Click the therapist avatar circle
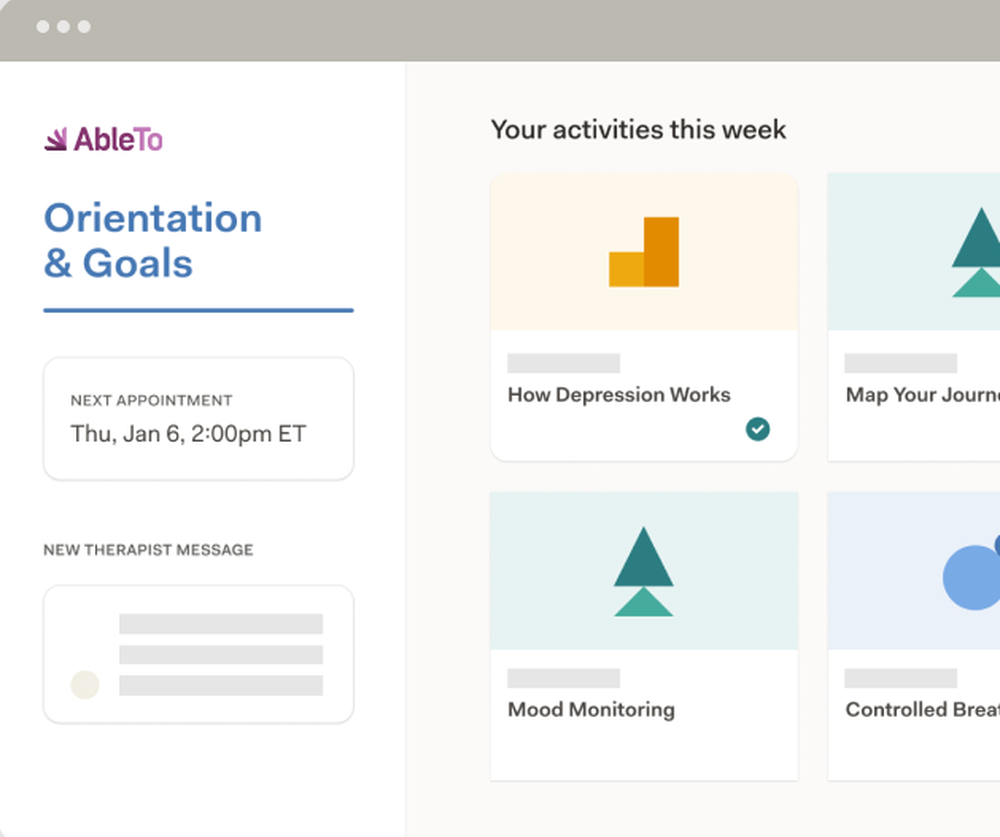 click(x=85, y=684)
